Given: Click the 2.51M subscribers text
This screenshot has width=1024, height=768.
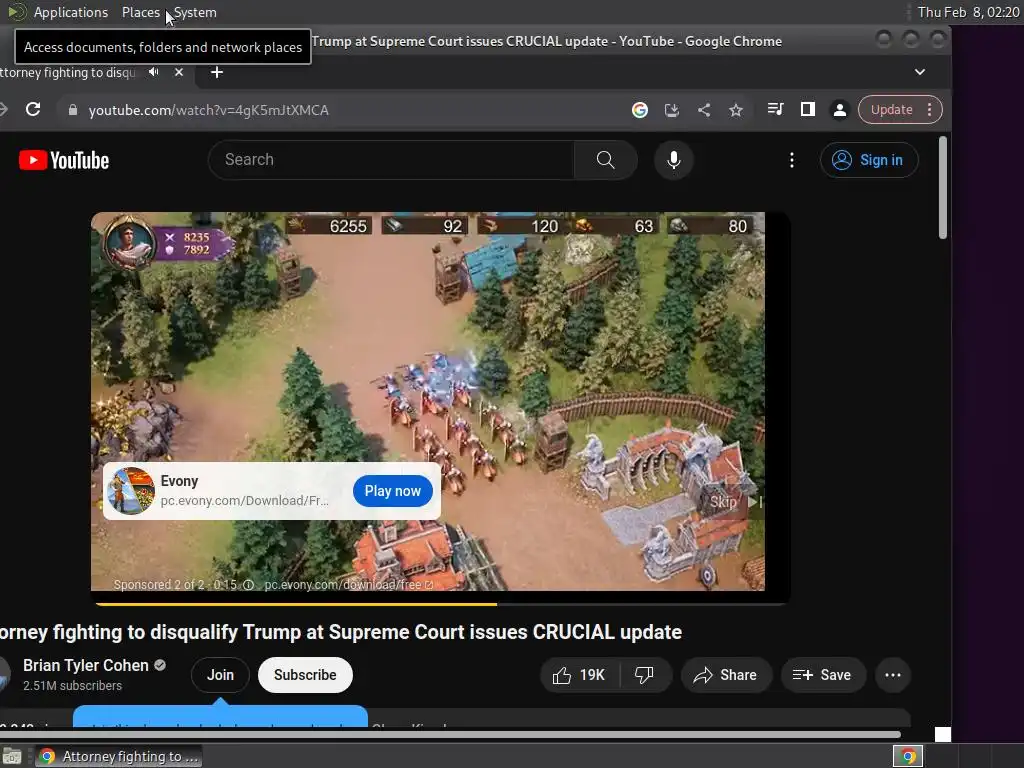Looking at the screenshot, I should 72,686.
